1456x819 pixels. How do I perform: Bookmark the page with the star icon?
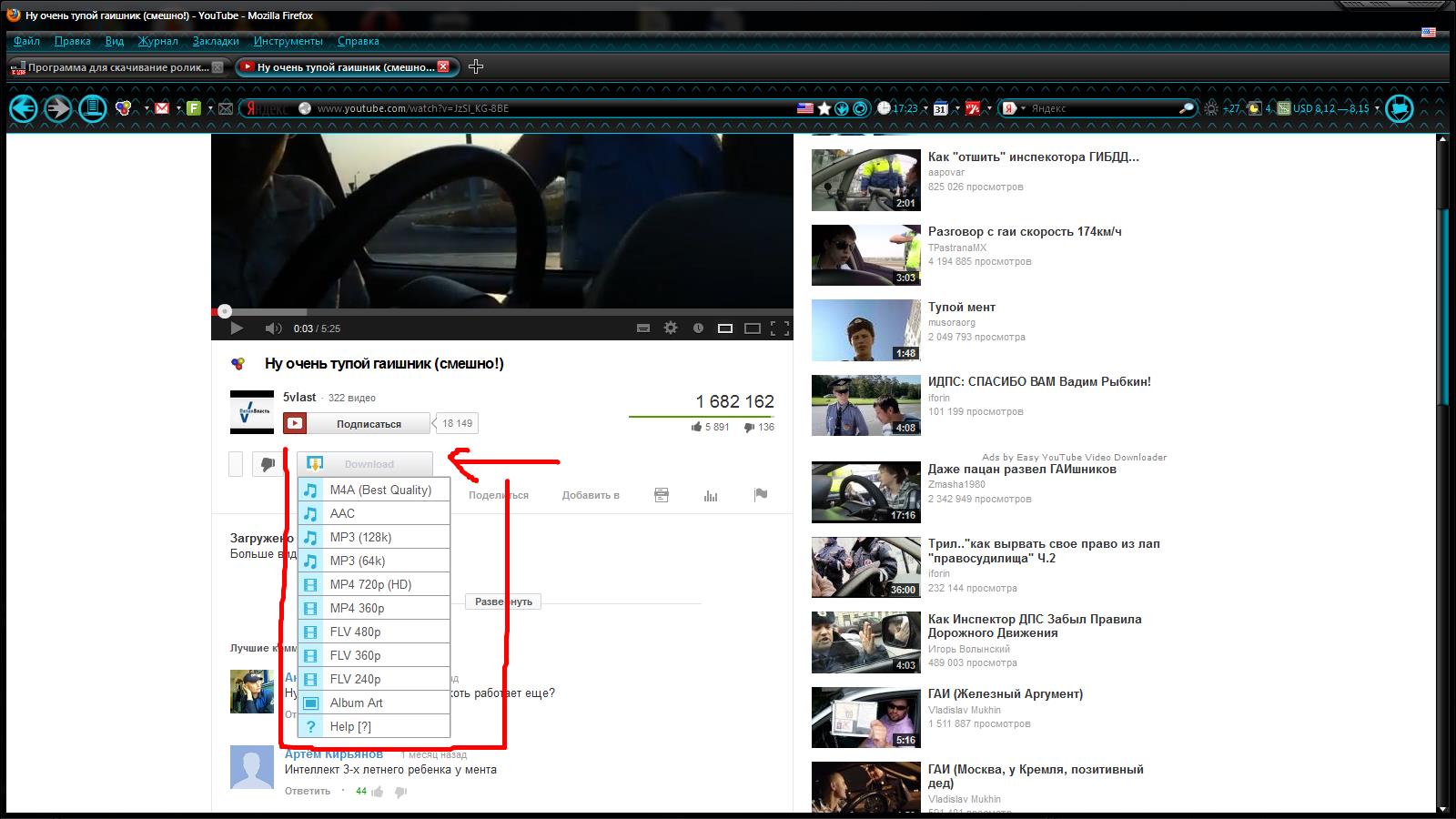824,108
